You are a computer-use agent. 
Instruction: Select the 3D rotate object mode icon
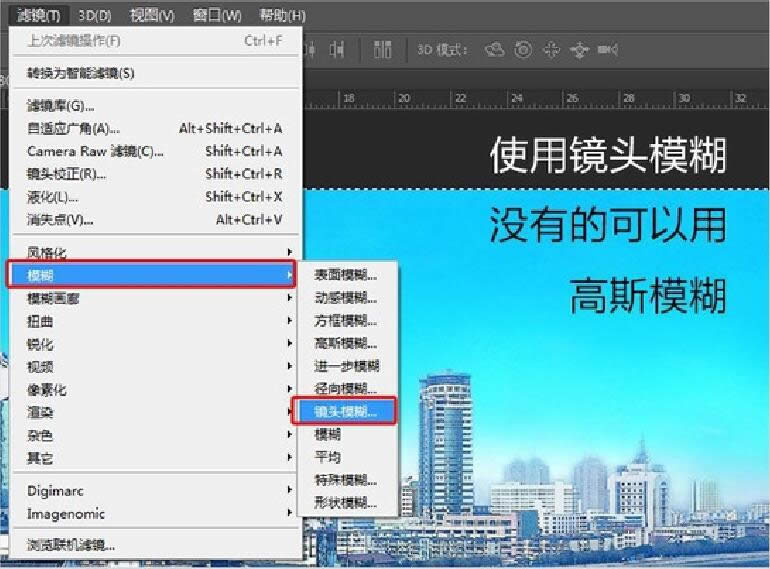click(493, 50)
